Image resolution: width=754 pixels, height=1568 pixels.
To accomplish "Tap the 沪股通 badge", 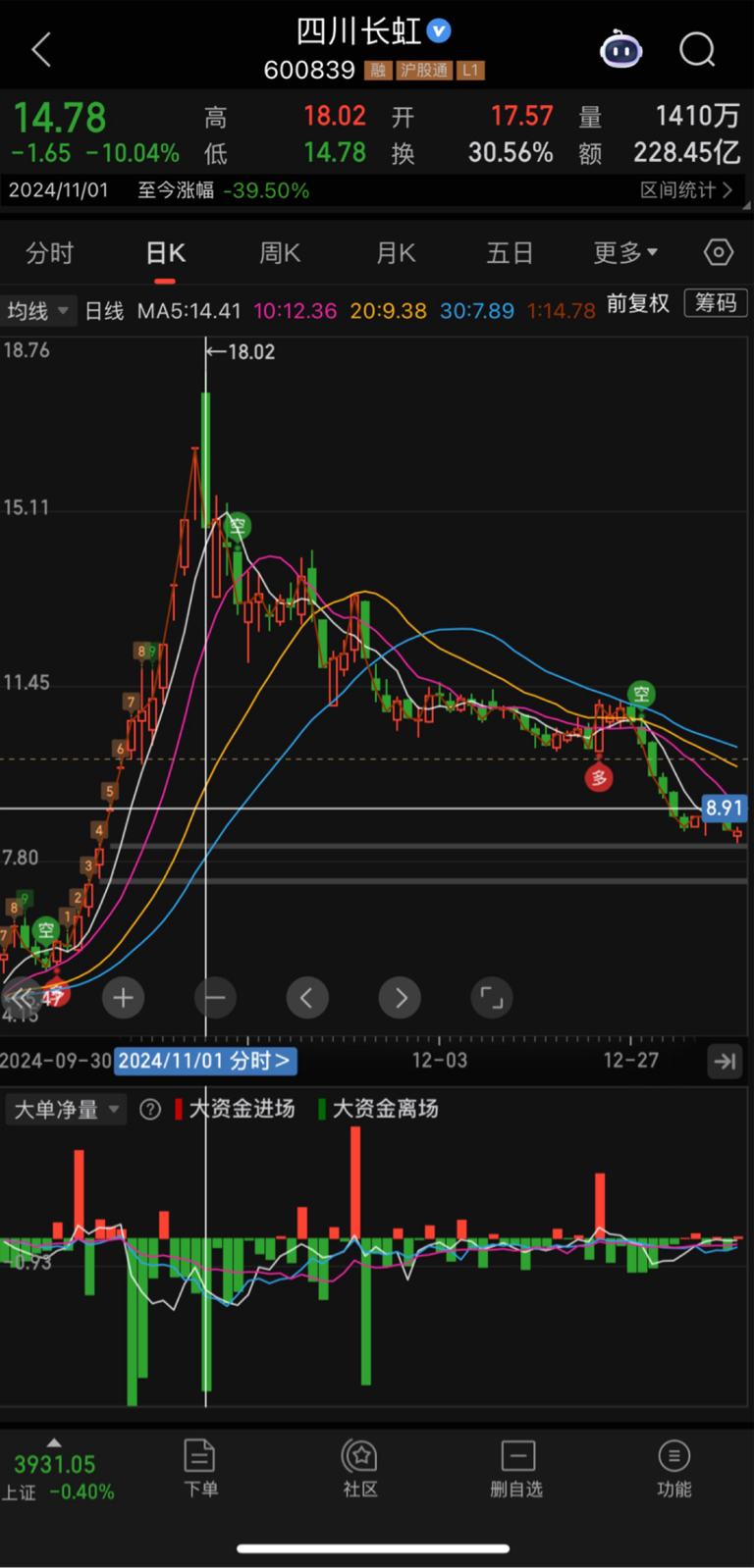I will [x=424, y=71].
